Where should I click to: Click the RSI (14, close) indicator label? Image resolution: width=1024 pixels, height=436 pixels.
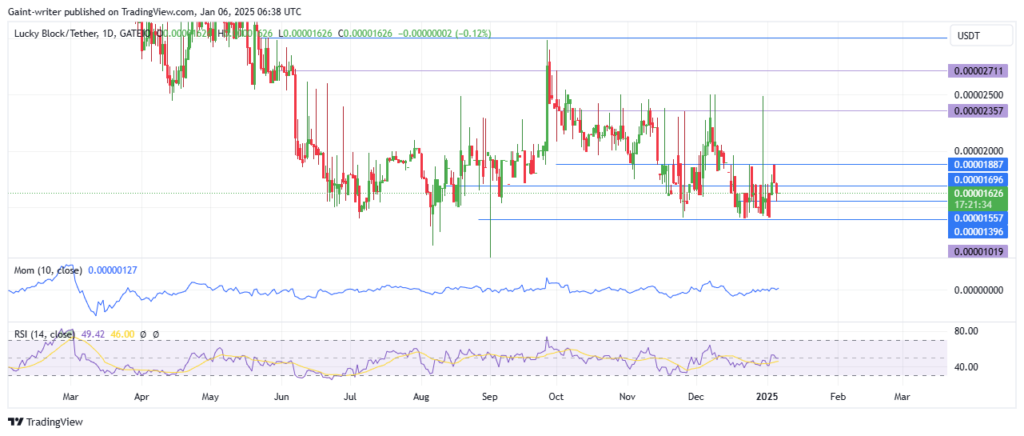pos(46,334)
